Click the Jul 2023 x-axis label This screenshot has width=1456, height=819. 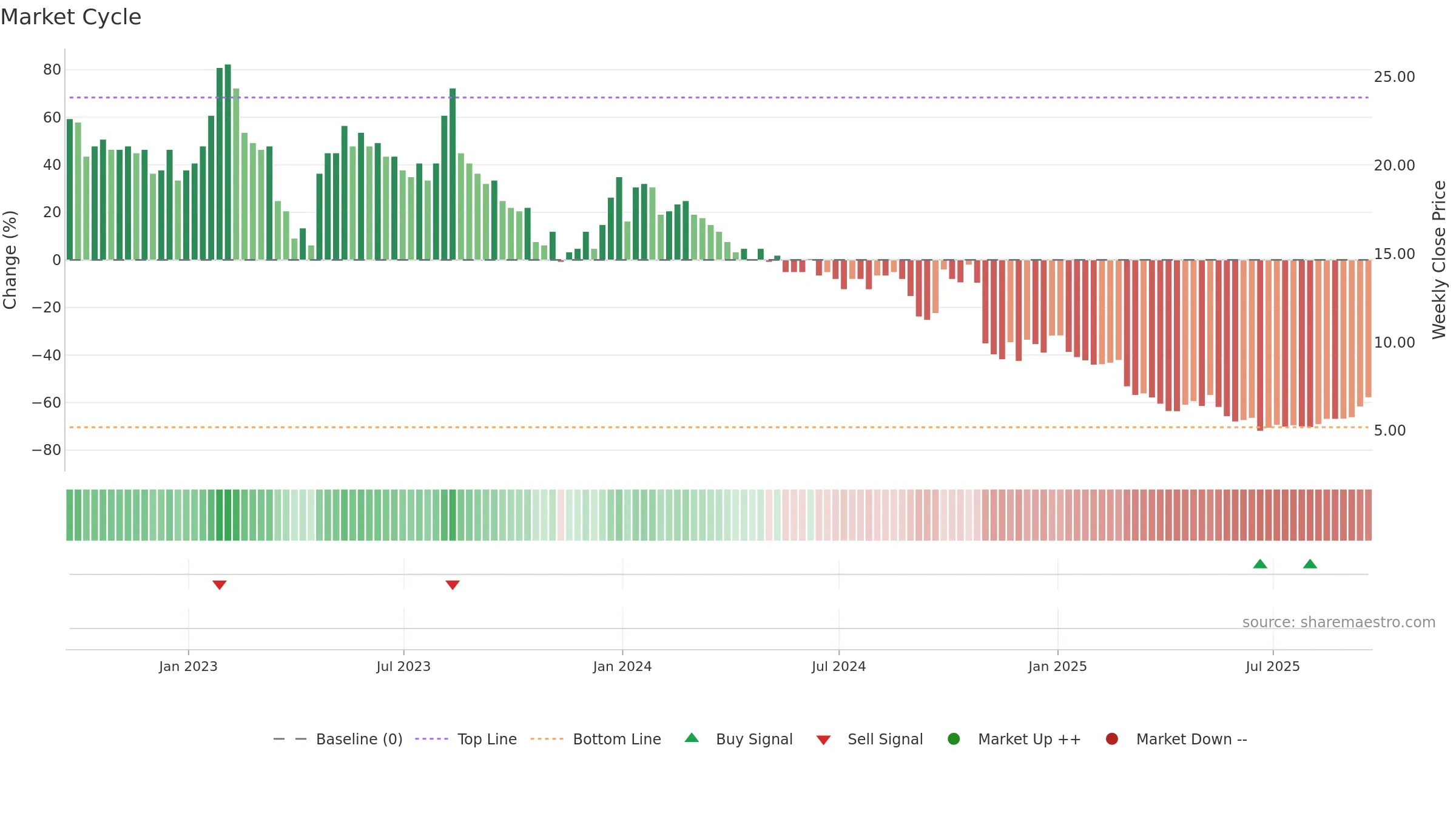pos(403,666)
